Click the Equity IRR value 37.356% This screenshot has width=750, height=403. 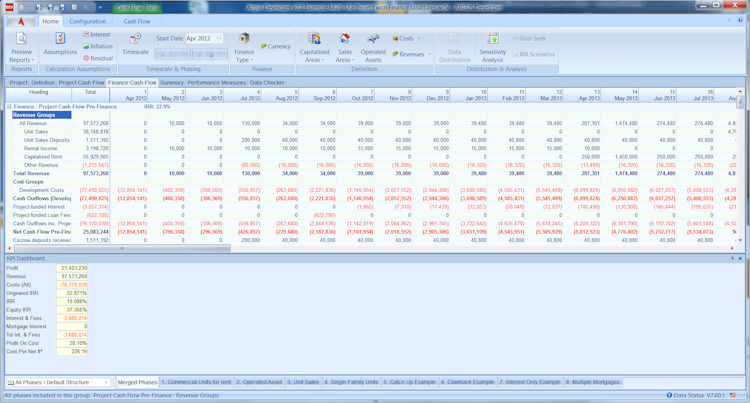pyautogui.click(x=72, y=310)
